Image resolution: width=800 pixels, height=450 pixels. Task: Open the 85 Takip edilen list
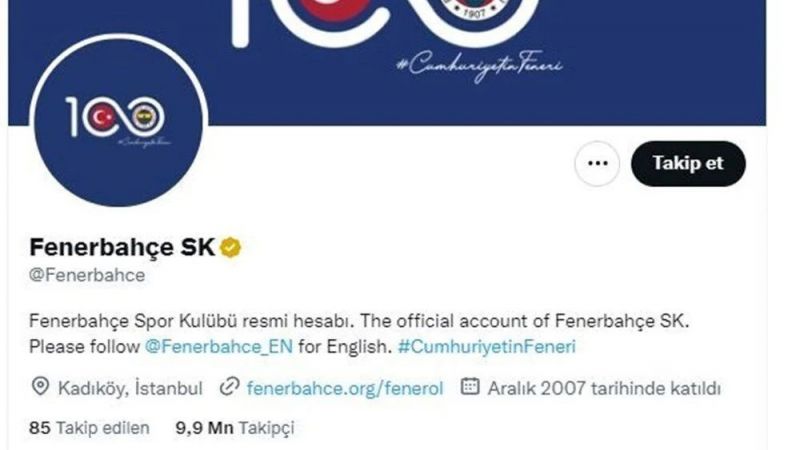pyautogui.click(x=89, y=428)
